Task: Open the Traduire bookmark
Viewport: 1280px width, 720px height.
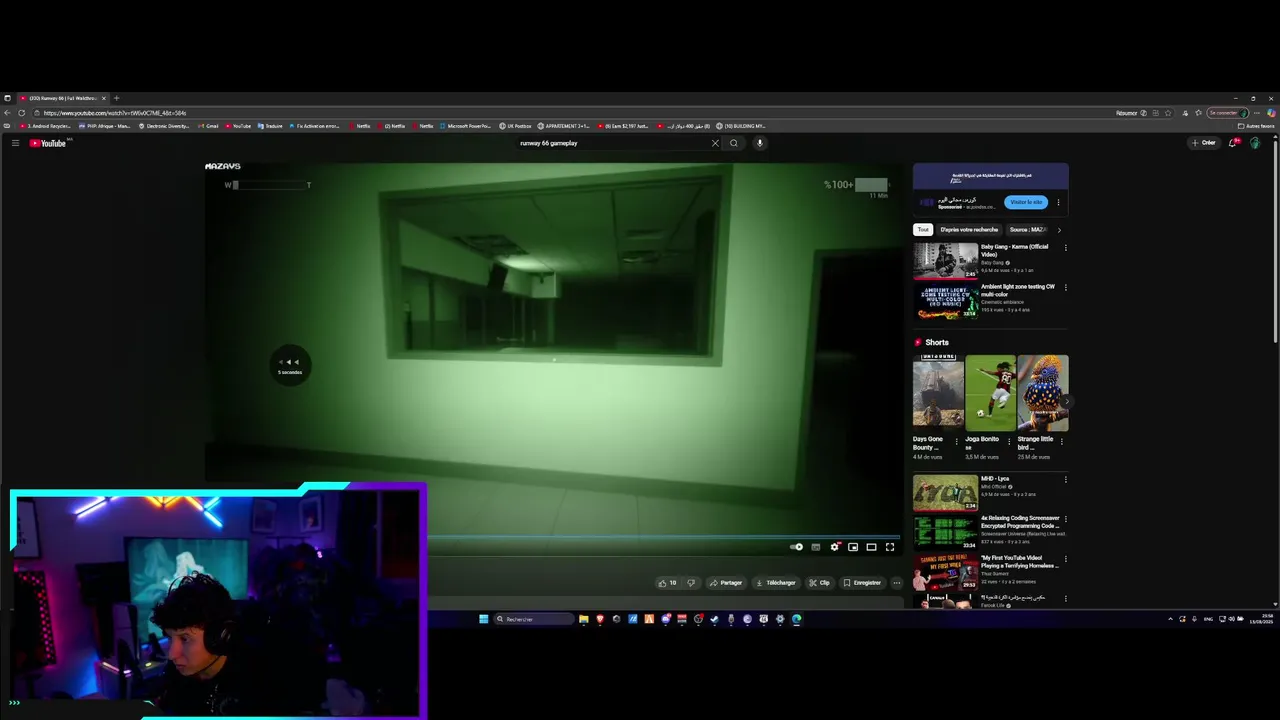Action: 271,126
